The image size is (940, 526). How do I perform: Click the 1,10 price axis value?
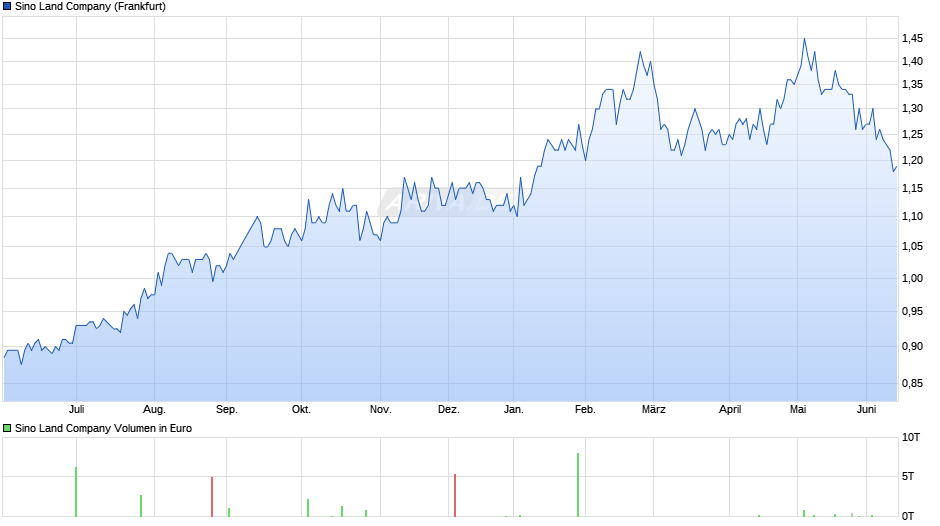912,217
